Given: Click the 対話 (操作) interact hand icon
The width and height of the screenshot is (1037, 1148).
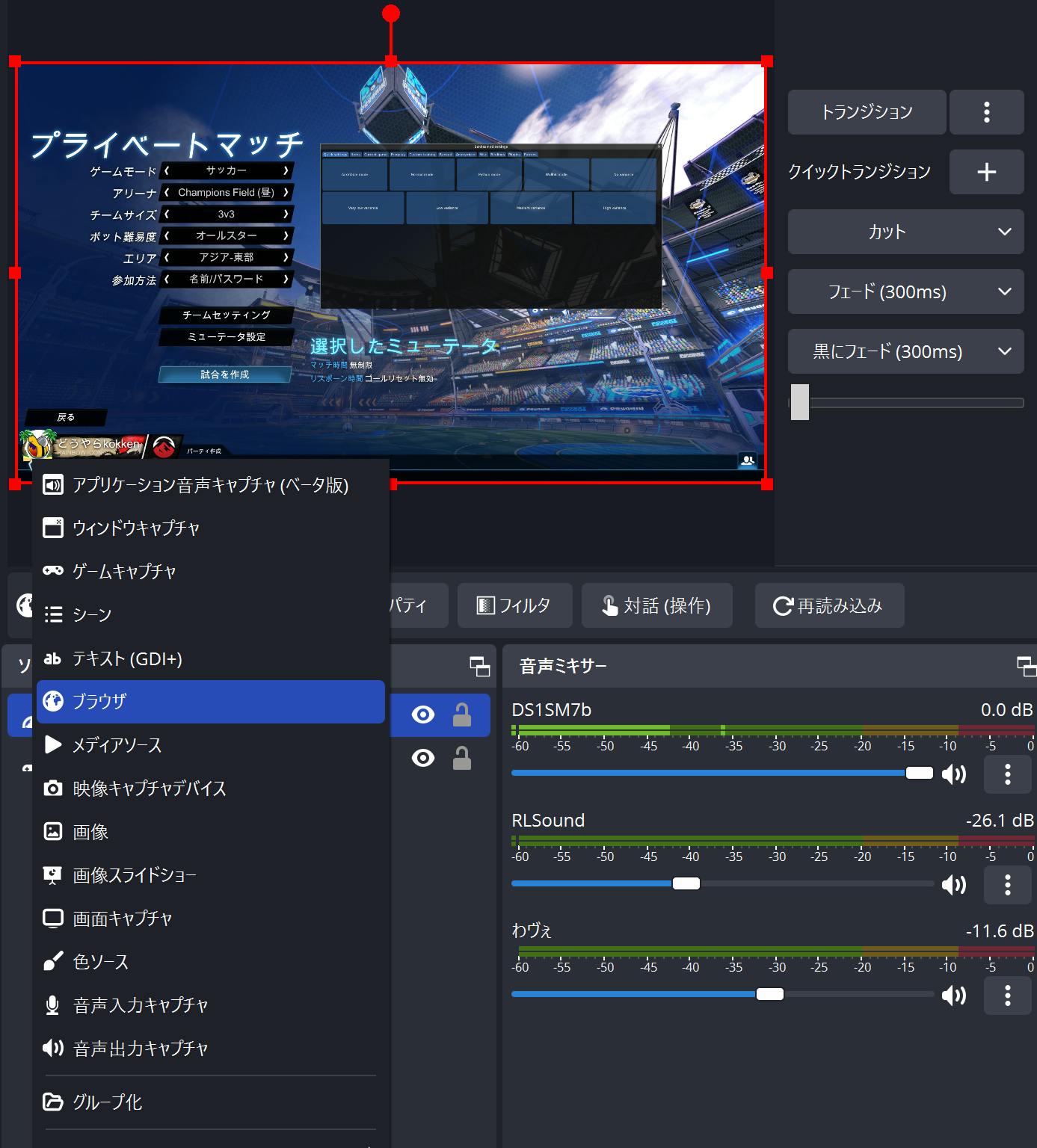Looking at the screenshot, I should [x=609, y=605].
